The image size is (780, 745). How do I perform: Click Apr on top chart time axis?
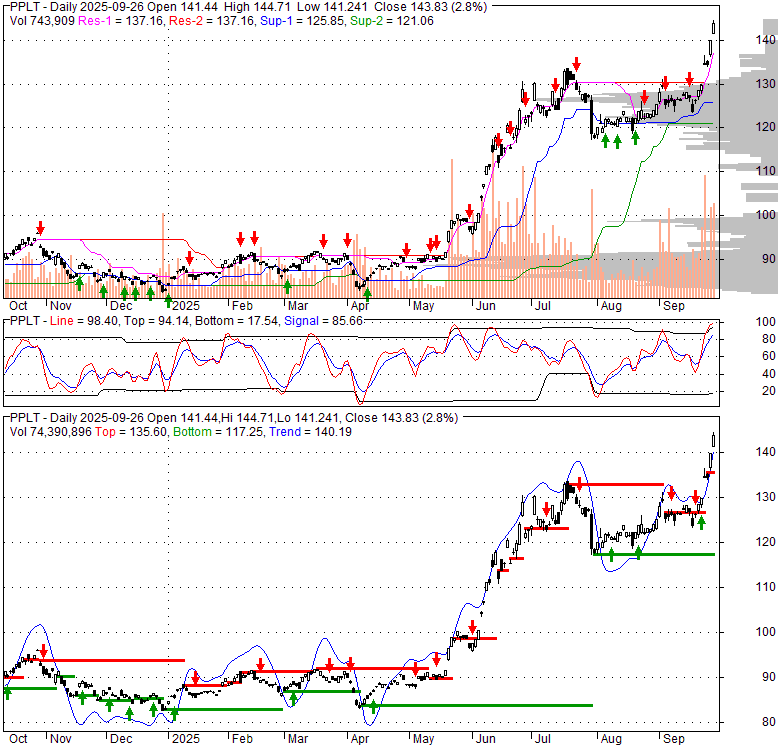coord(360,306)
